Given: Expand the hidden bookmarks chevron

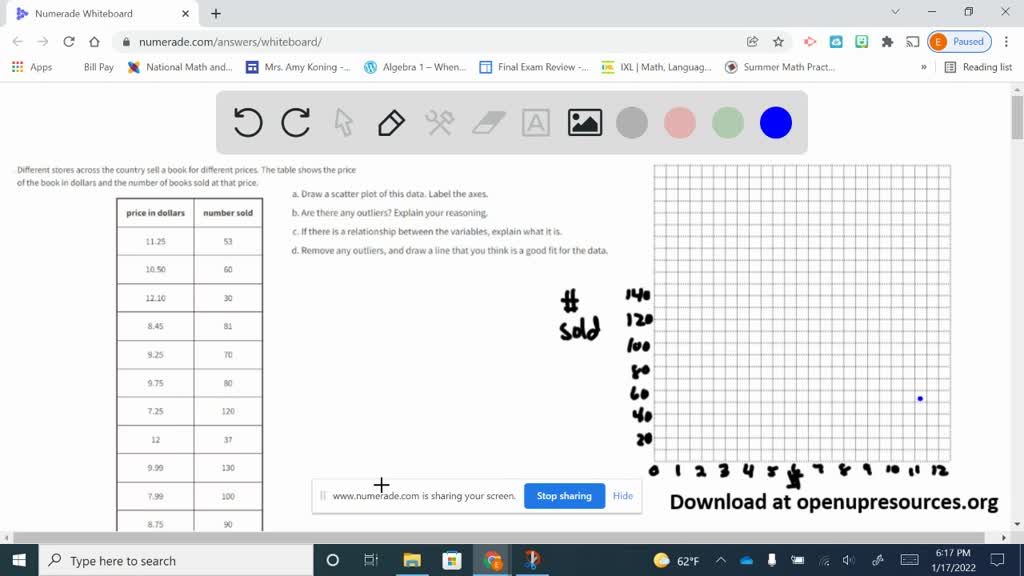Looking at the screenshot, I should click(x=923, y=67).
